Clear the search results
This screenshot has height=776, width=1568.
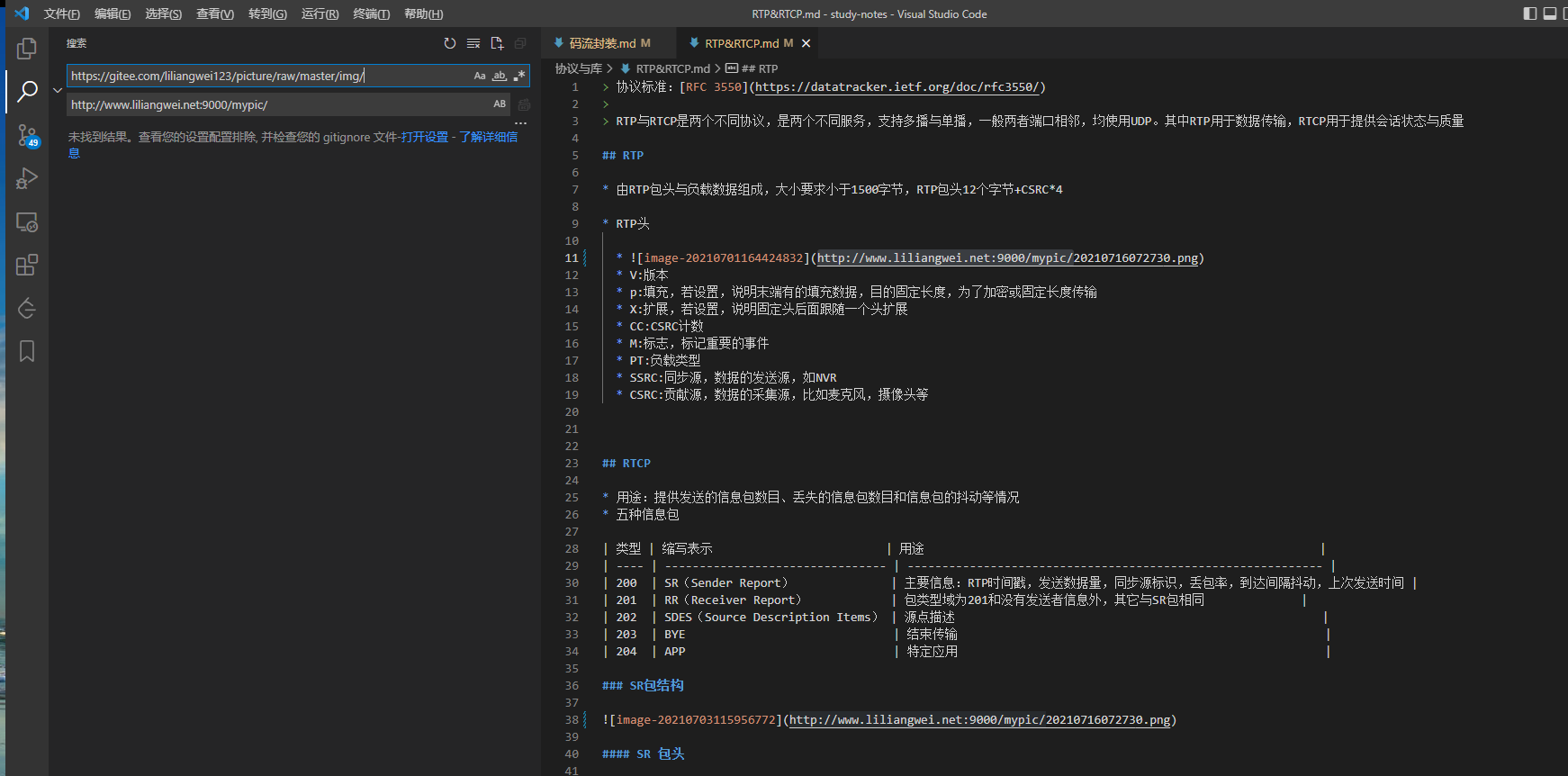tap(473, 43)
